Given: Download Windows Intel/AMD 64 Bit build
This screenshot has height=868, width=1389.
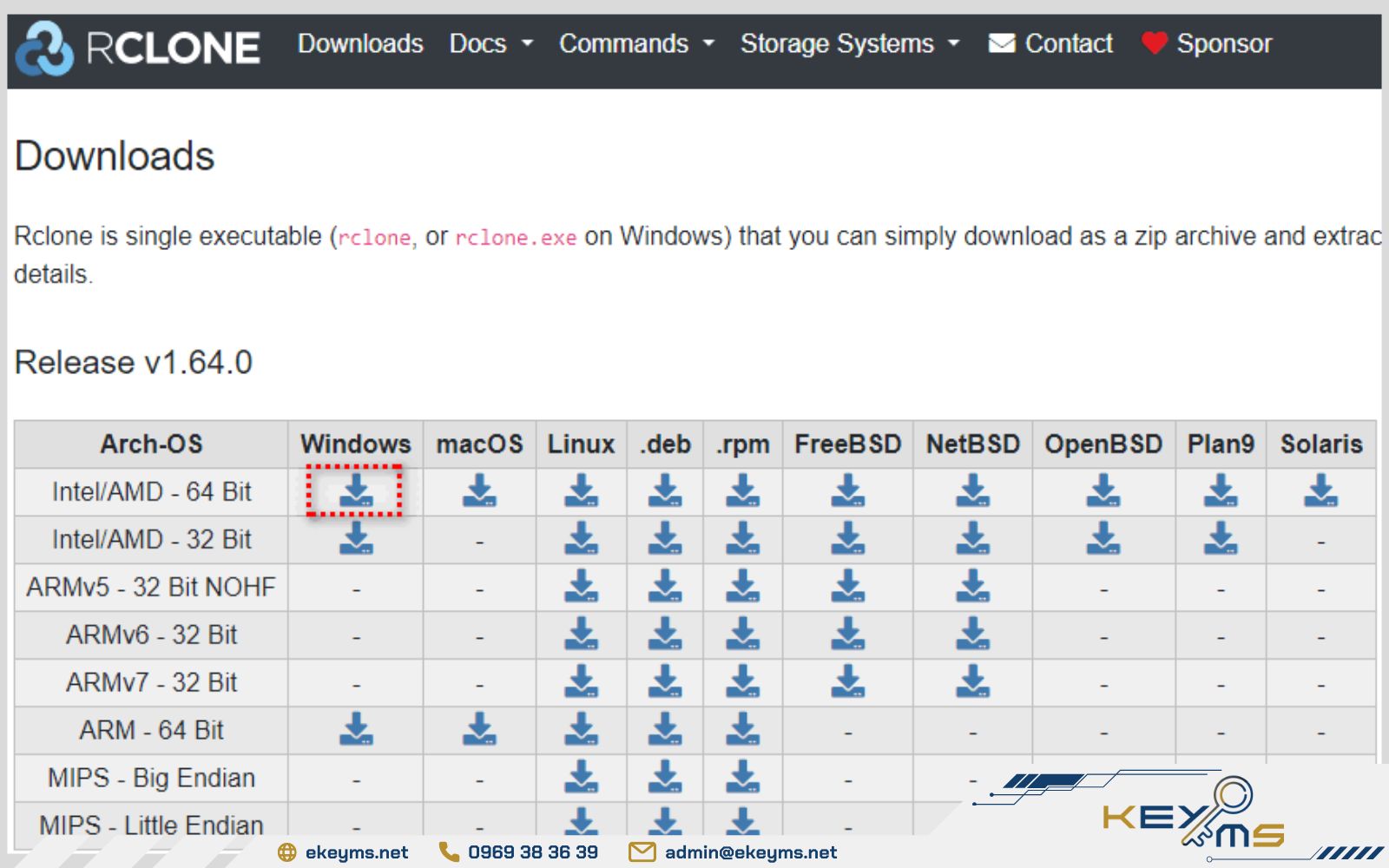Looking at the screenshot, I should click(x=355, y=491).
